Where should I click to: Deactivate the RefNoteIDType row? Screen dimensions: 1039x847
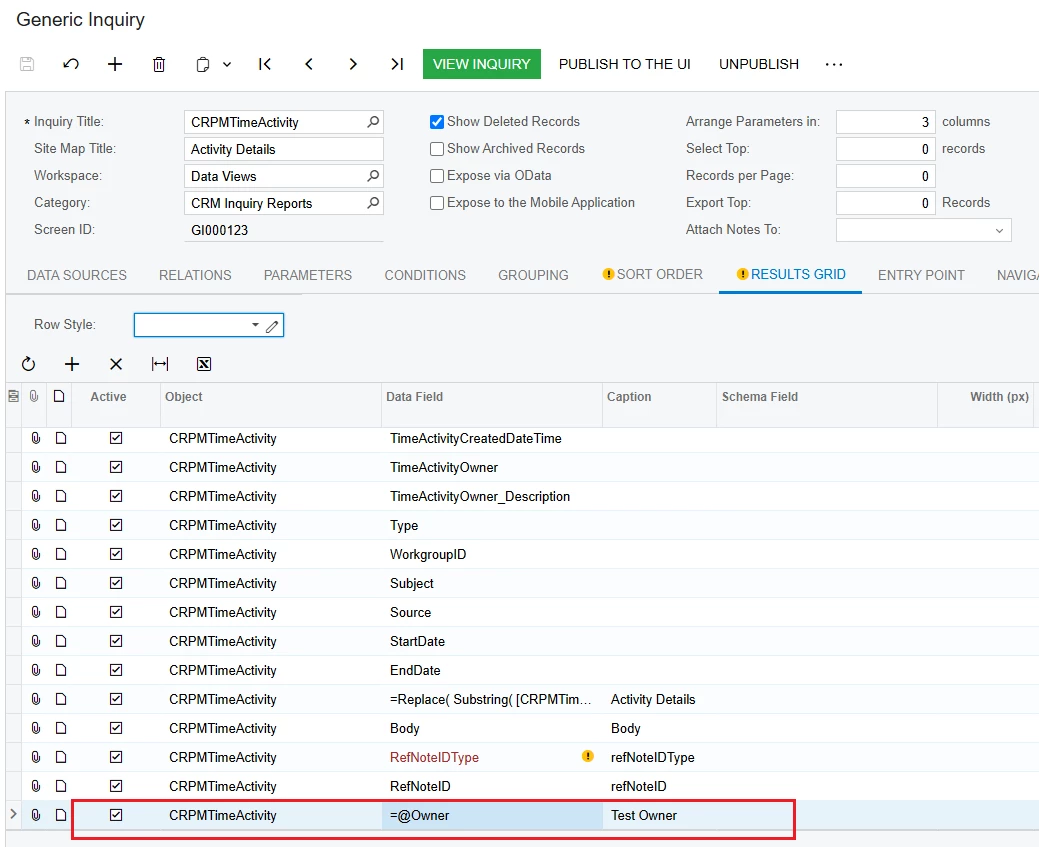coord(115,757)
